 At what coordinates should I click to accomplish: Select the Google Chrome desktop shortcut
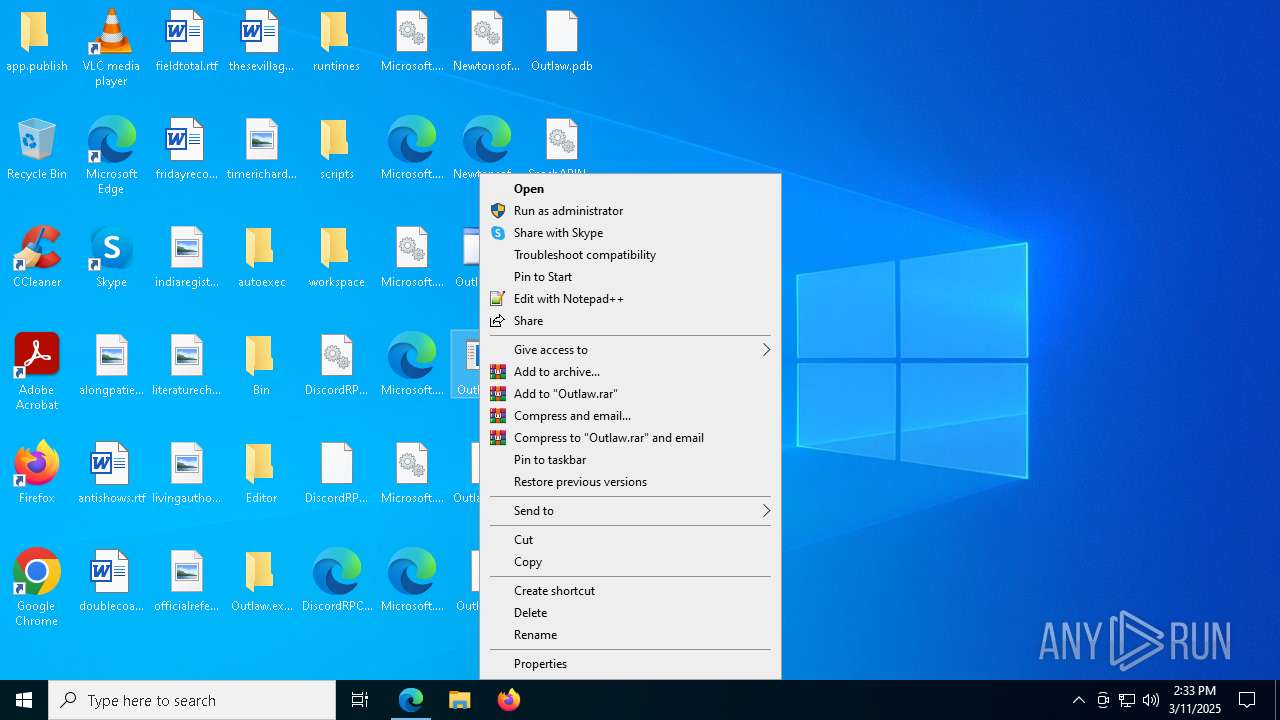click(36, 572)
